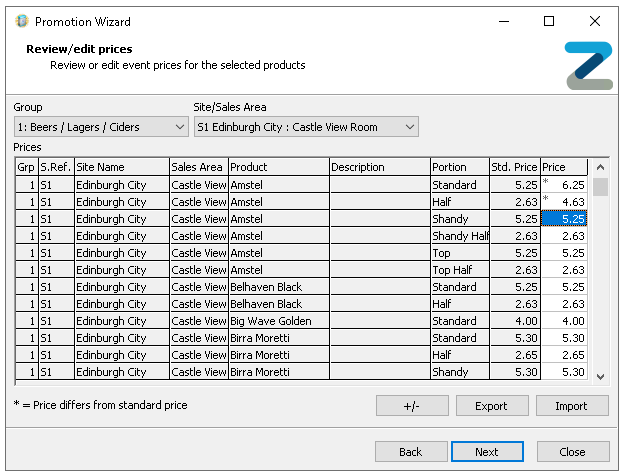Viewport: 621px width, 473px height.
Task: Click the Portion column header
Action: point(458,167)
